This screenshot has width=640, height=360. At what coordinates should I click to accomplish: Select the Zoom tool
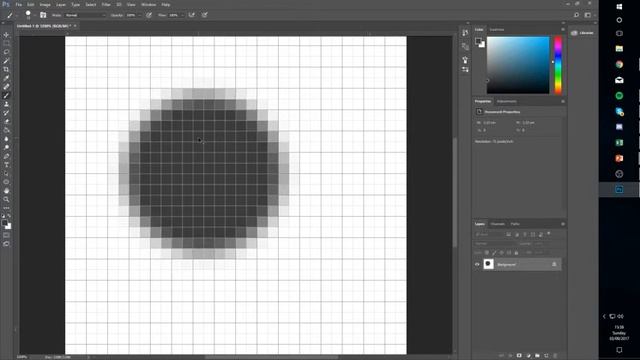[x=6, y=199]
